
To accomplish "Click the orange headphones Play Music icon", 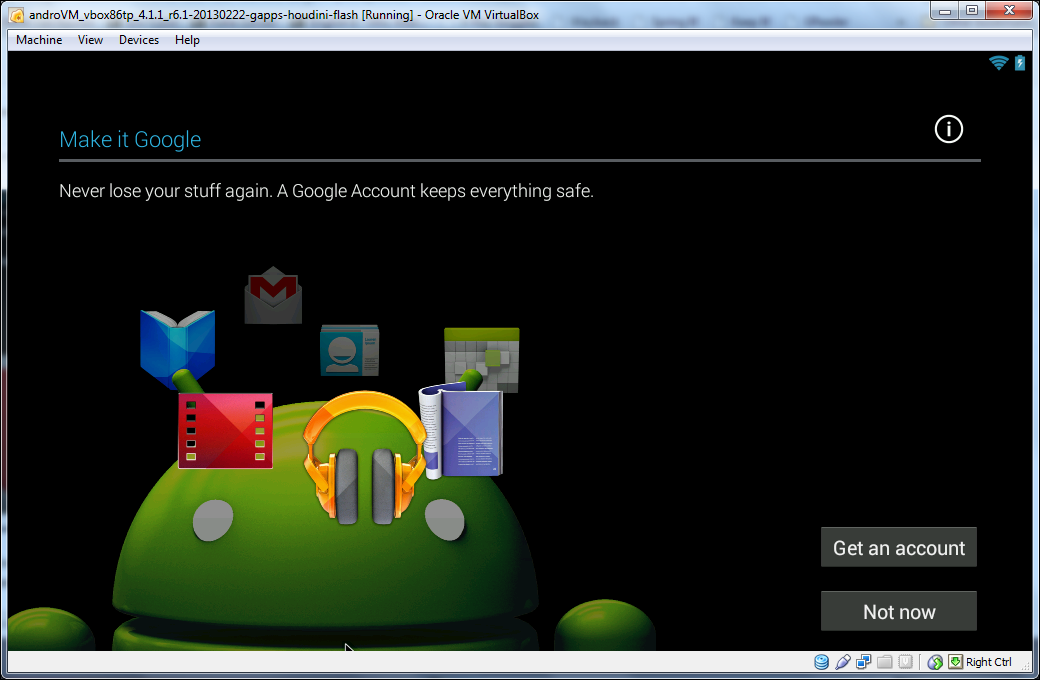I will 364,458.
